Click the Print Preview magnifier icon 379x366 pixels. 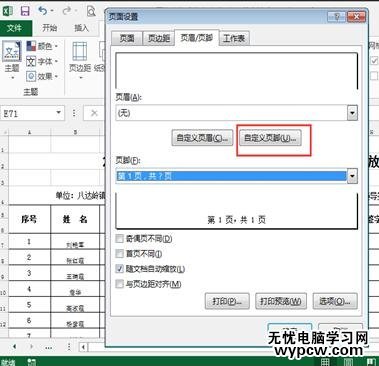pos(91,11)
